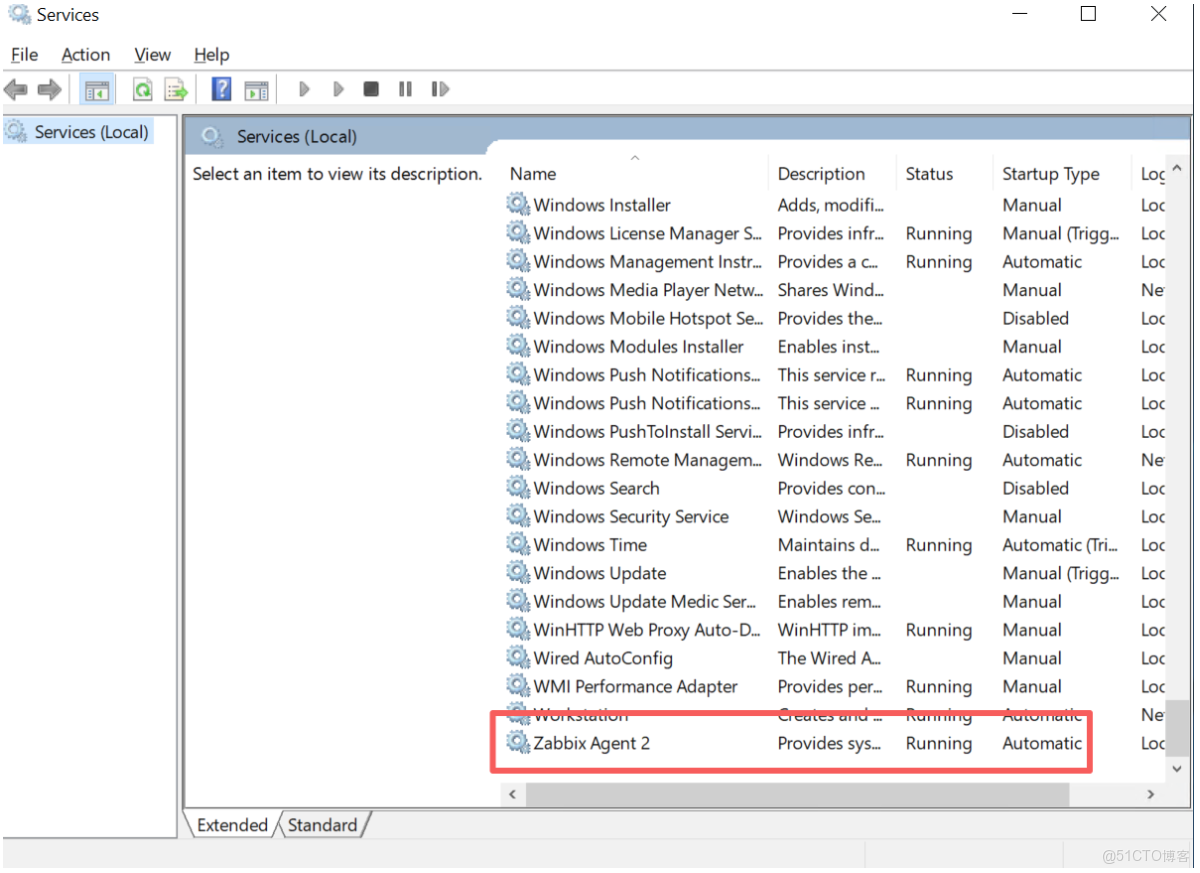Open Help via blue question mark icon
The width and height of the screenshot is (1200, 873).
click(221, 89)
